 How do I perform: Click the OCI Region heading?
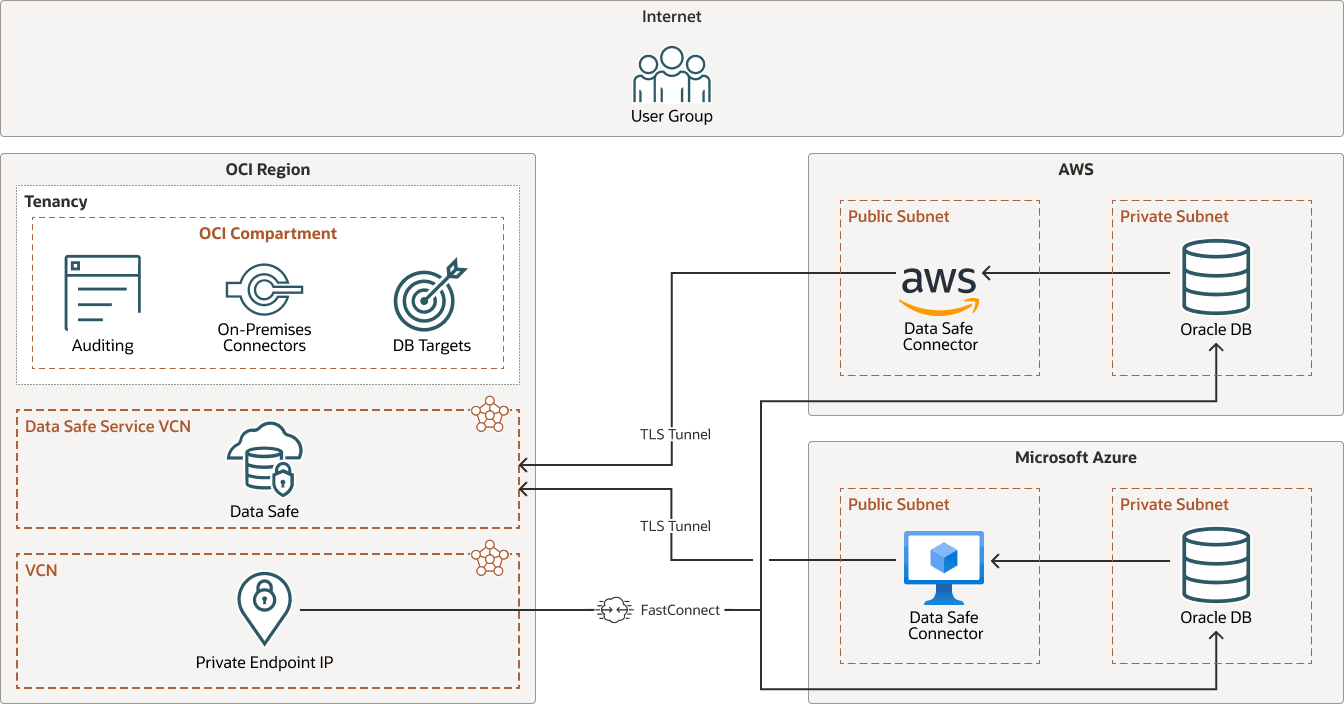tap(268, 169)
